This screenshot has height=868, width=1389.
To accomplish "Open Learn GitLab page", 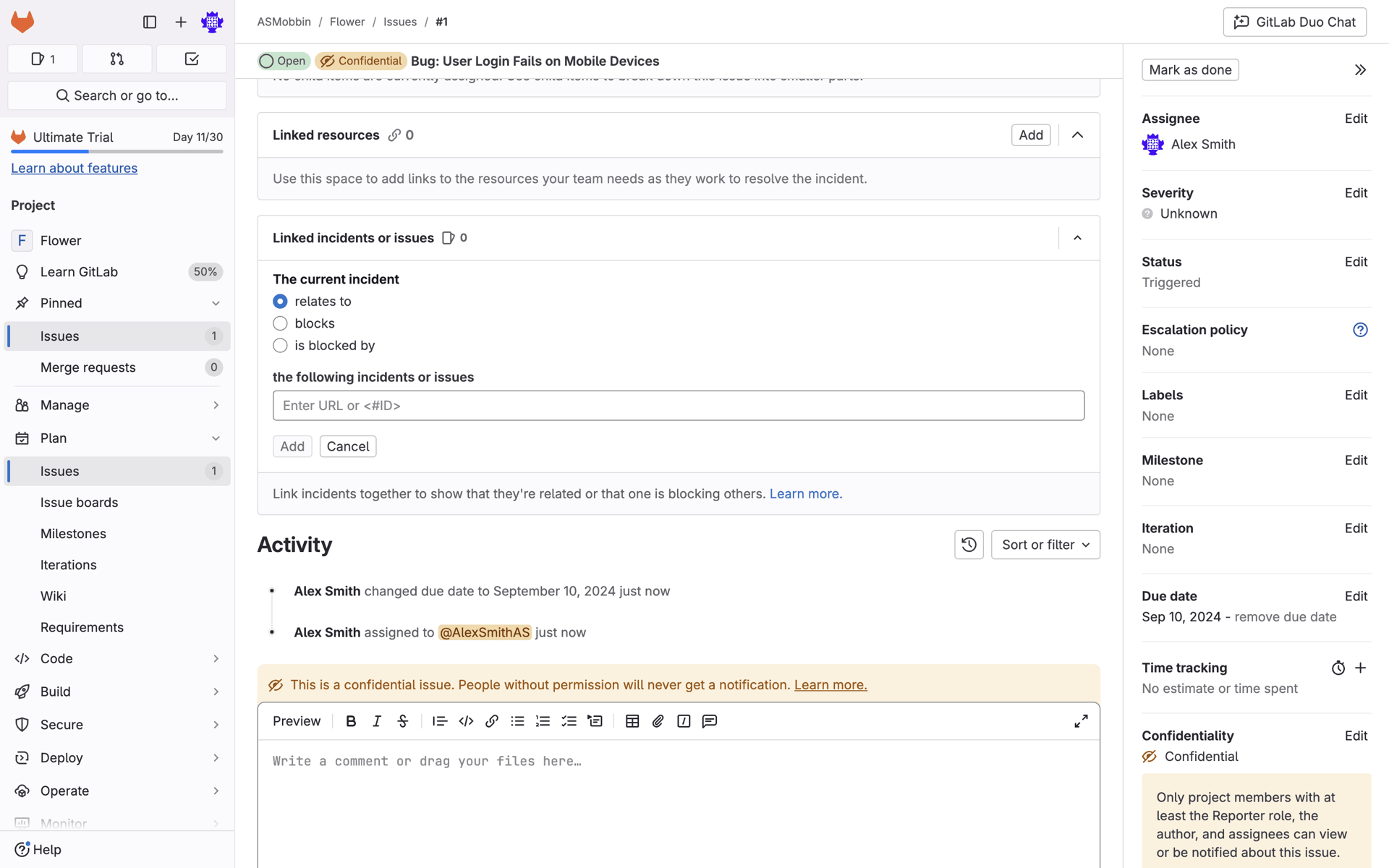I will click(x=117, y=272).
